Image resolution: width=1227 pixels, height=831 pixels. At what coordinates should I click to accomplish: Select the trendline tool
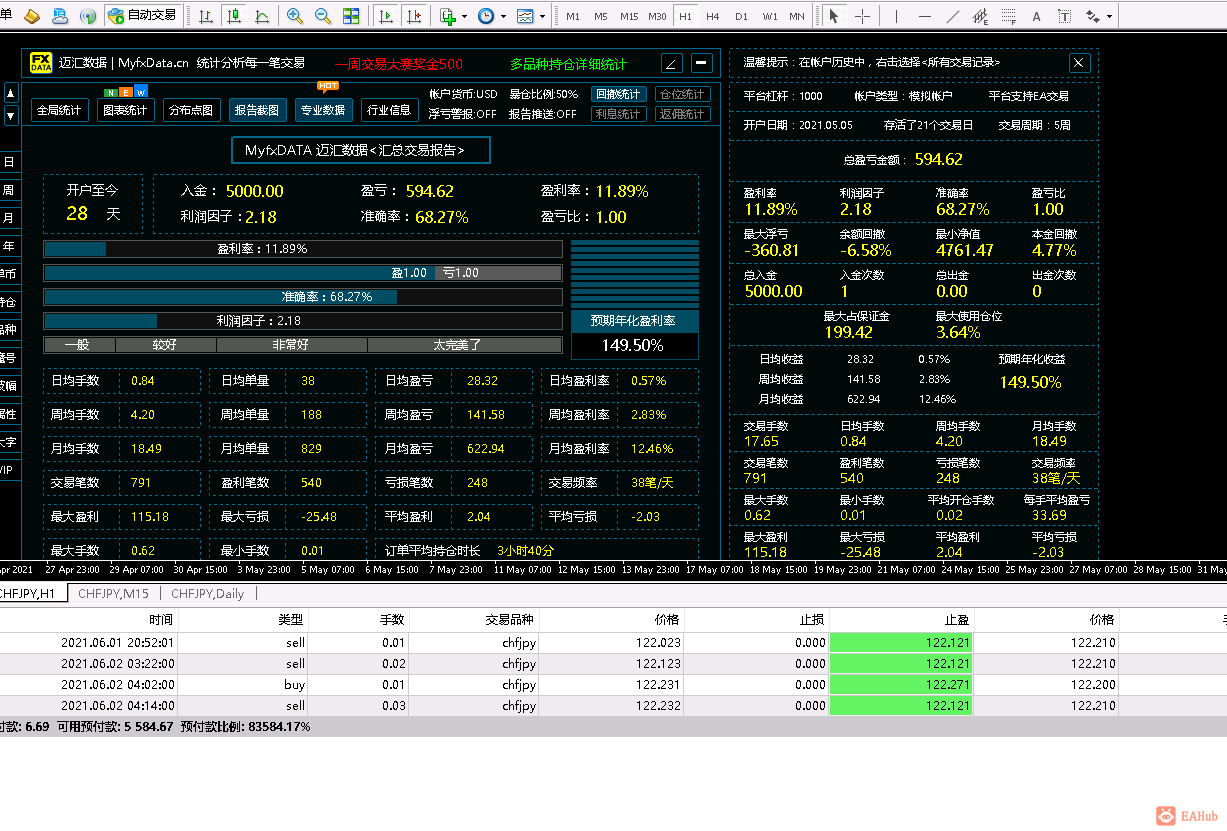coord(953,16)
